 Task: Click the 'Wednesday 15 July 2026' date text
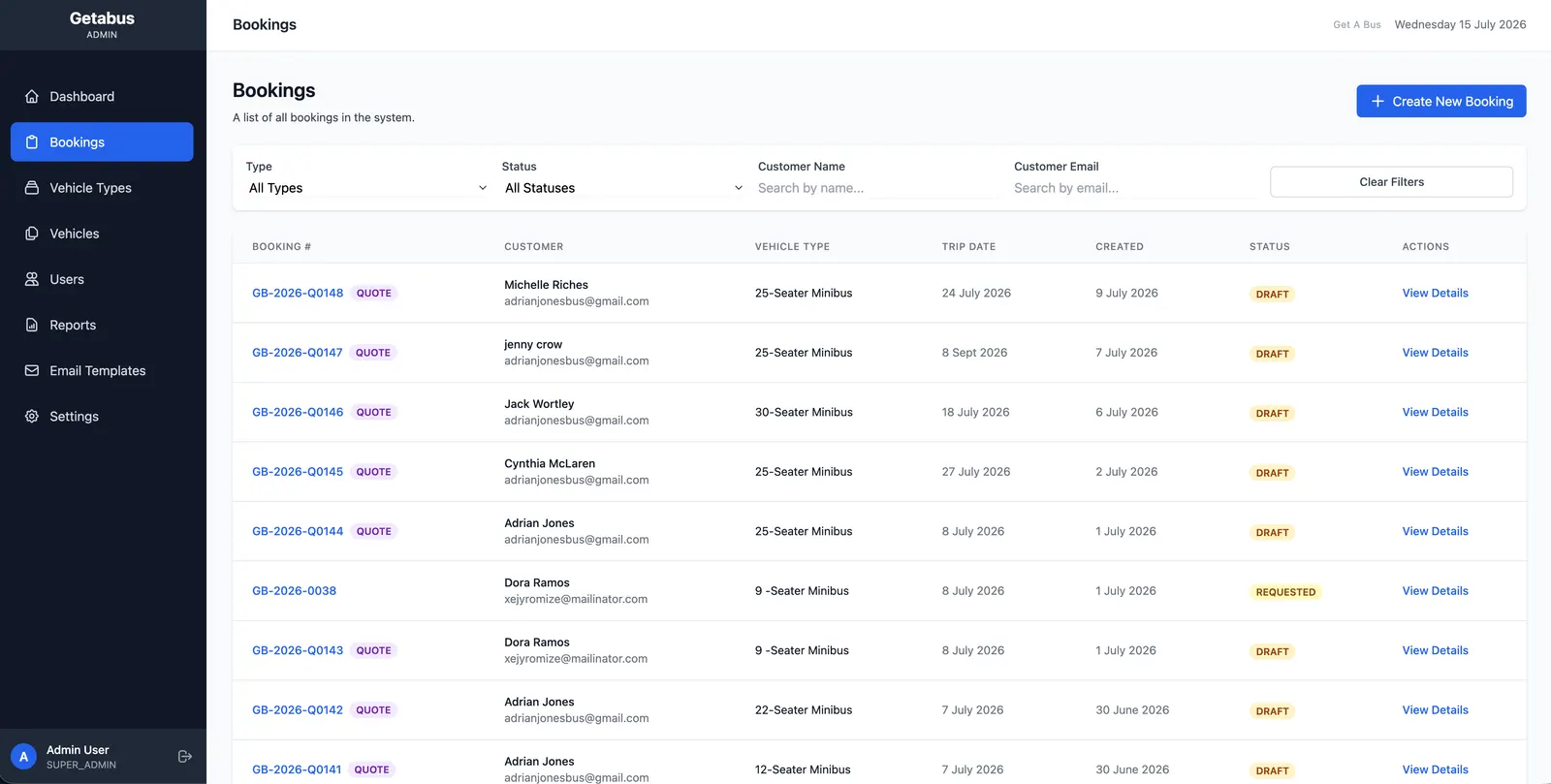pyautogui.click(x=1460, y=24)
